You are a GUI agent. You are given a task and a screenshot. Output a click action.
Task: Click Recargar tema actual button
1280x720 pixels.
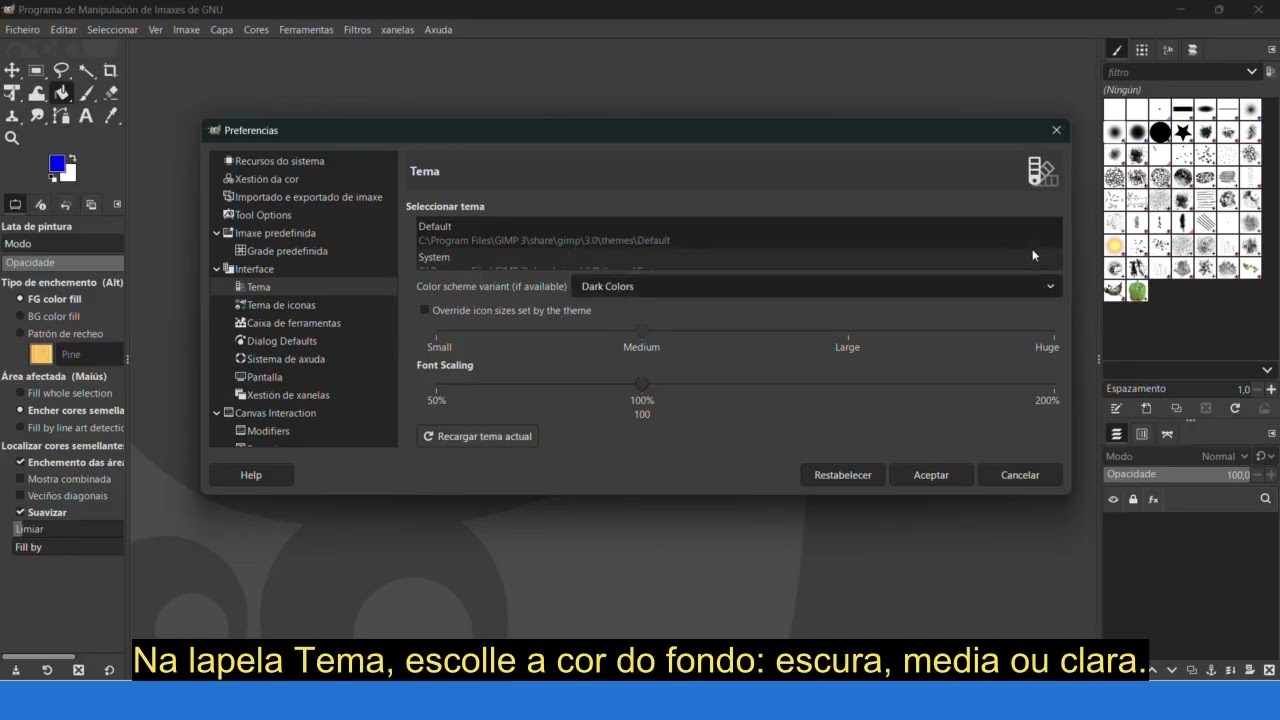click(x=477, y=436)
